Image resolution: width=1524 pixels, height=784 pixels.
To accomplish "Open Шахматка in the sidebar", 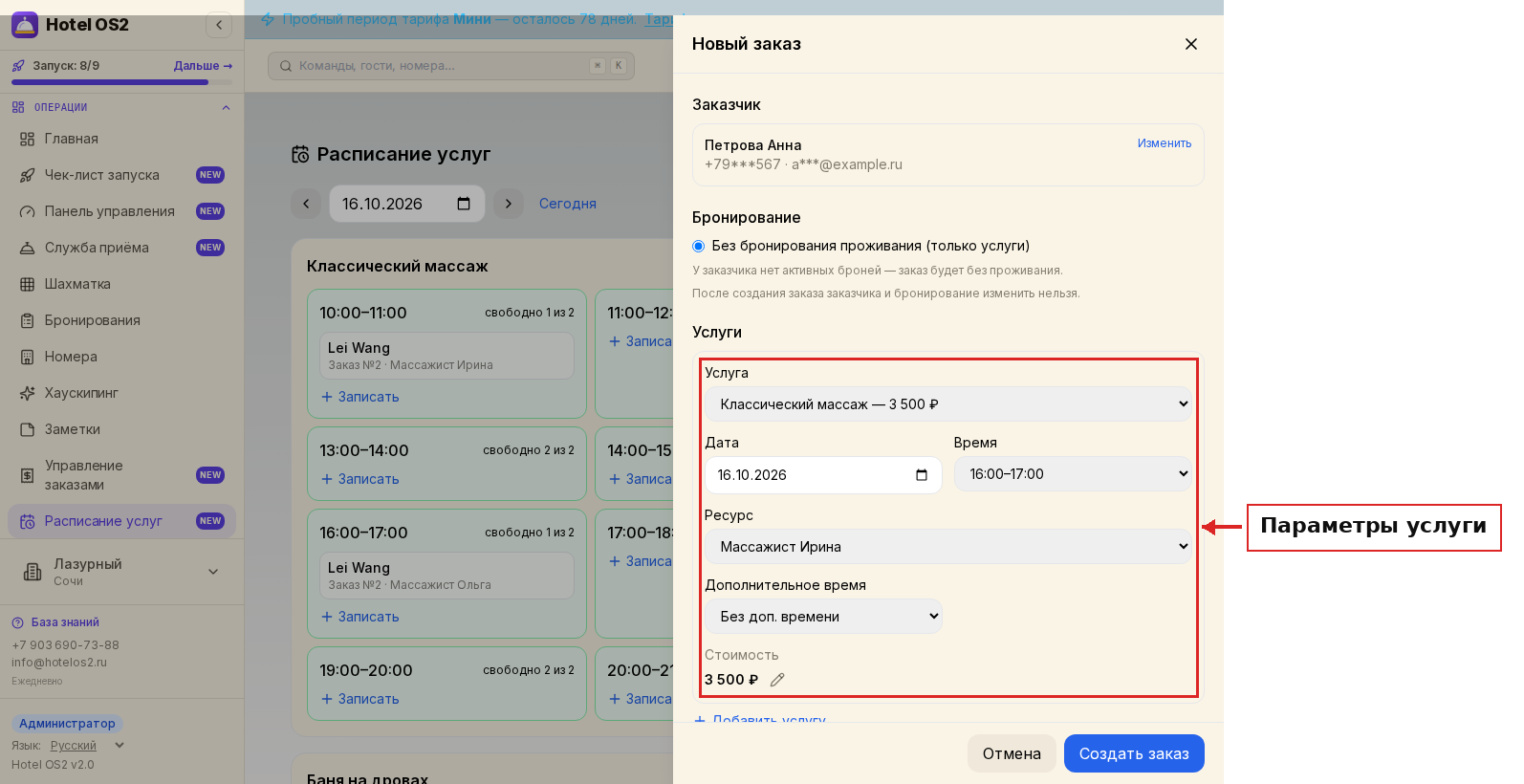I will click(122, 284).
